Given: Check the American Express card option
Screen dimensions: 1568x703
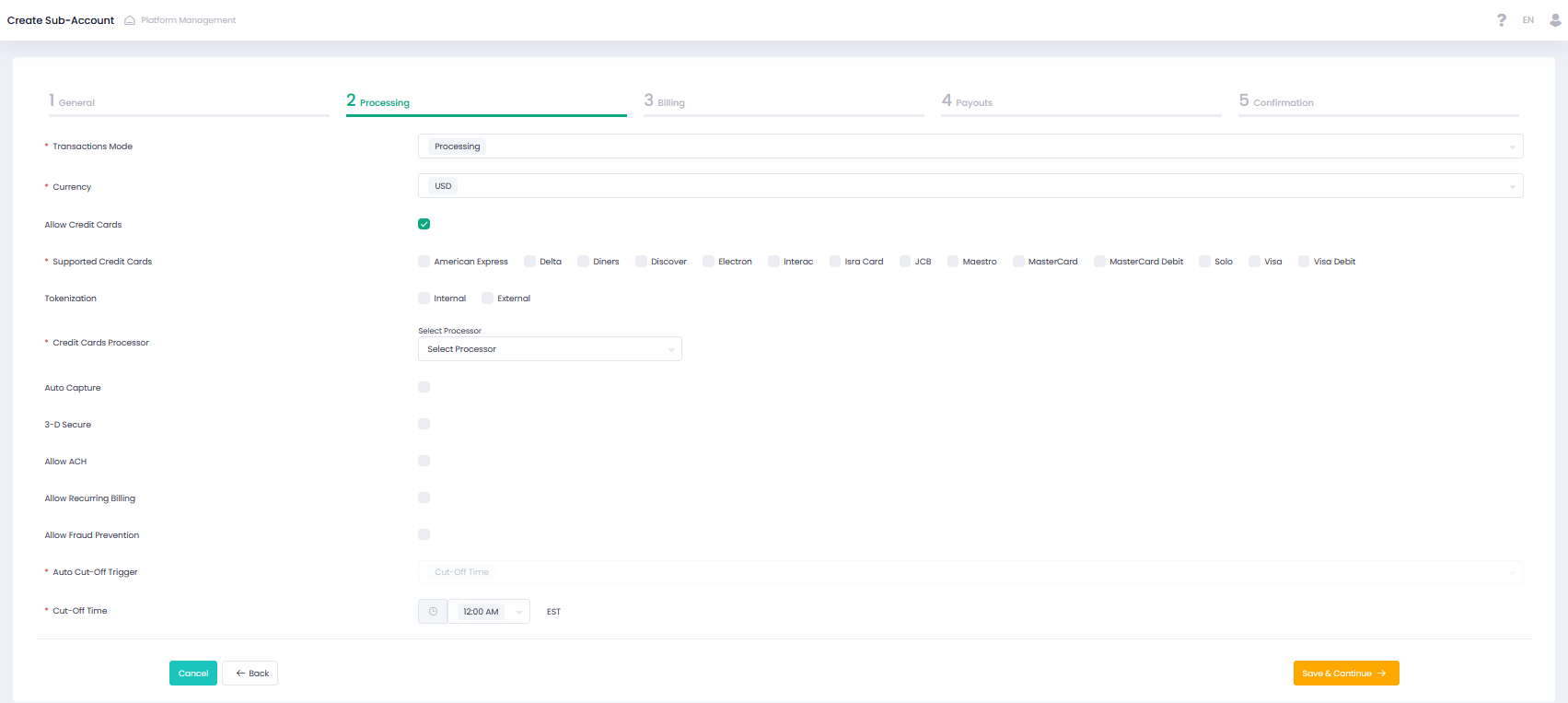Looking at the screenshot, I should pos(424,262).
